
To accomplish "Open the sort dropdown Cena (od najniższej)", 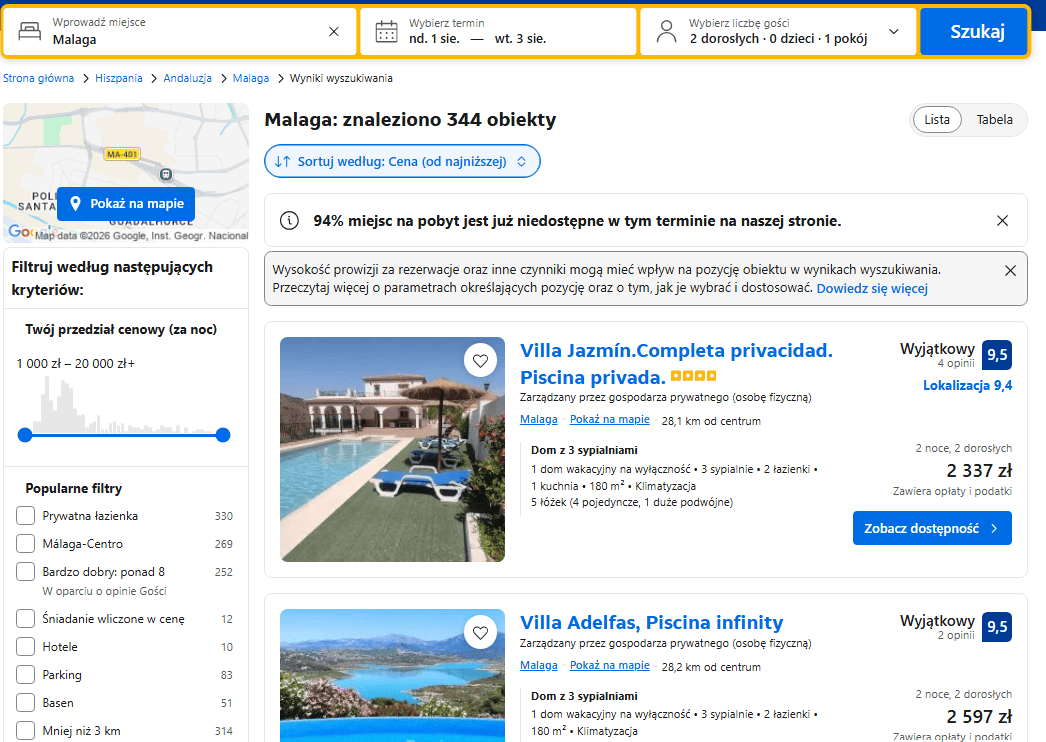I will point(402,161).
